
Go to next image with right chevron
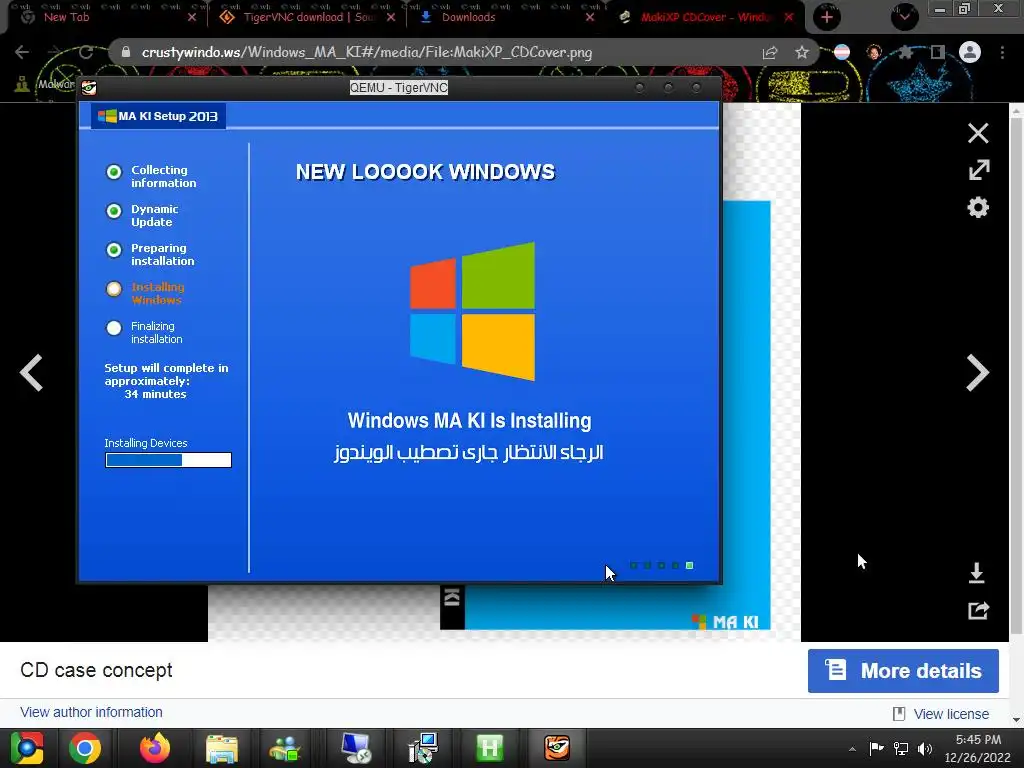click(x=977, y=373)
